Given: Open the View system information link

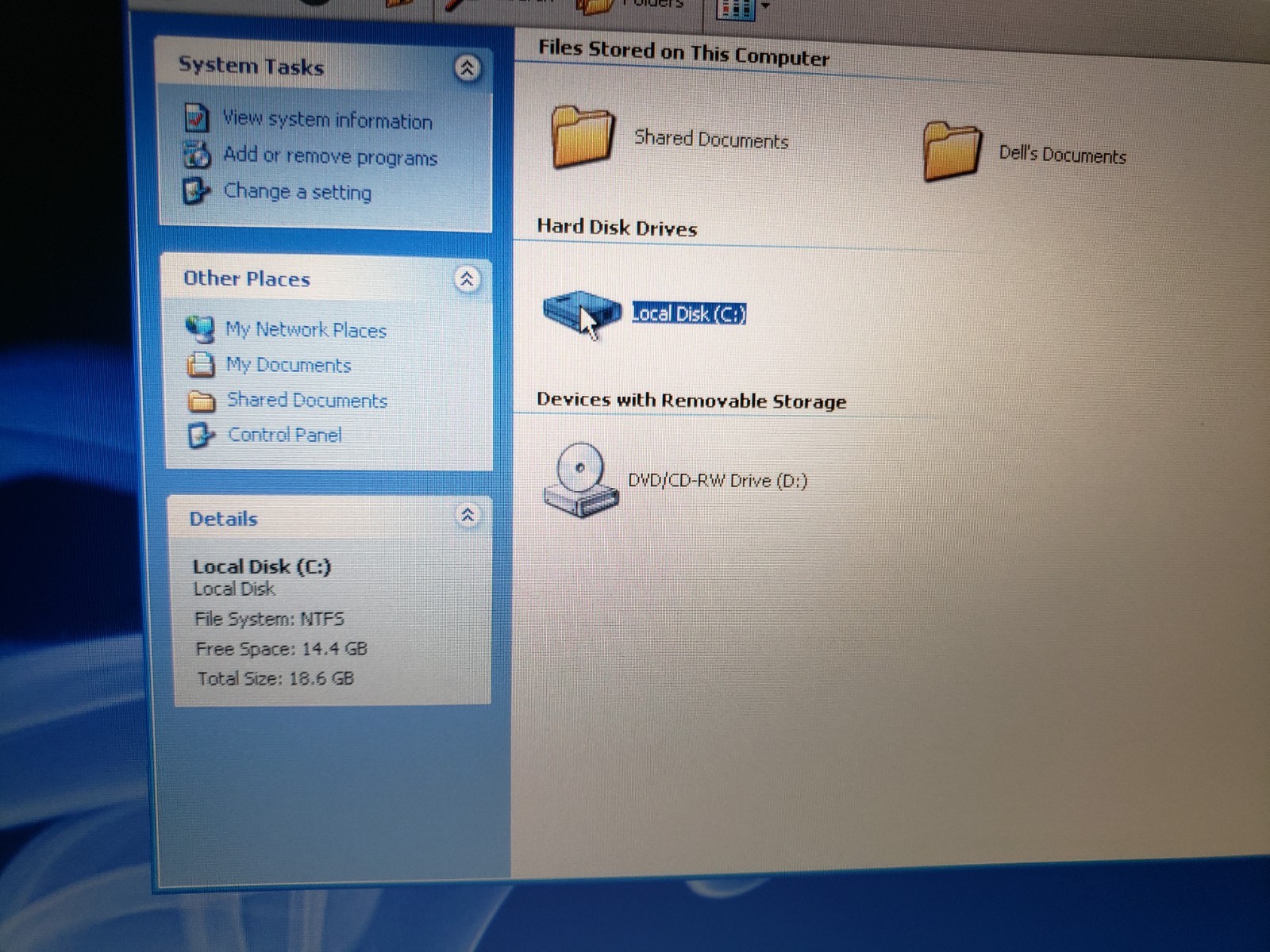Looking at the screenshot, I should pos(328,120).
